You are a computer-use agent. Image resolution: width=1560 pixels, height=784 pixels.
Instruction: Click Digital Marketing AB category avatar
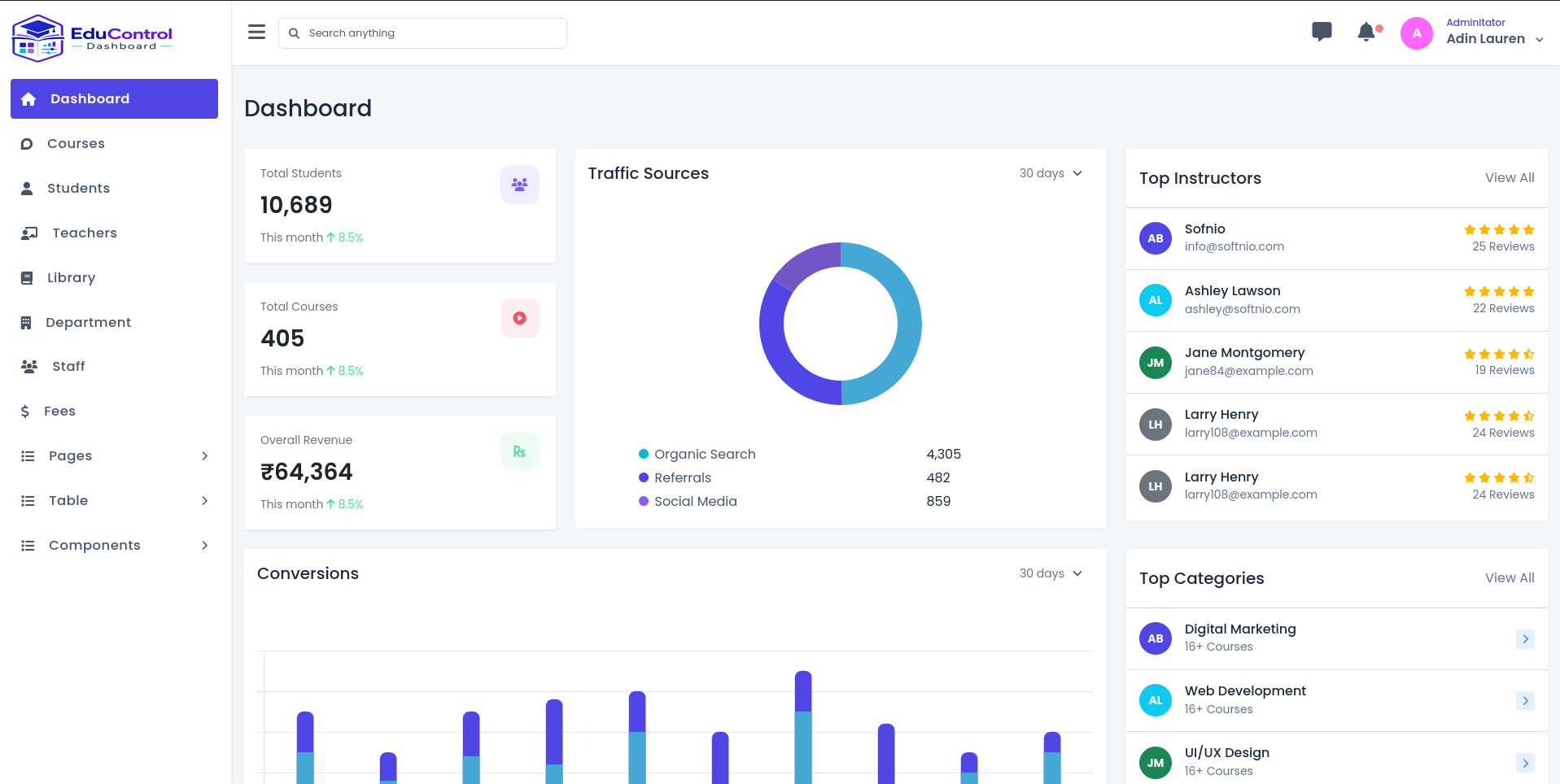pyautogui.click(x=1155, y=638)
